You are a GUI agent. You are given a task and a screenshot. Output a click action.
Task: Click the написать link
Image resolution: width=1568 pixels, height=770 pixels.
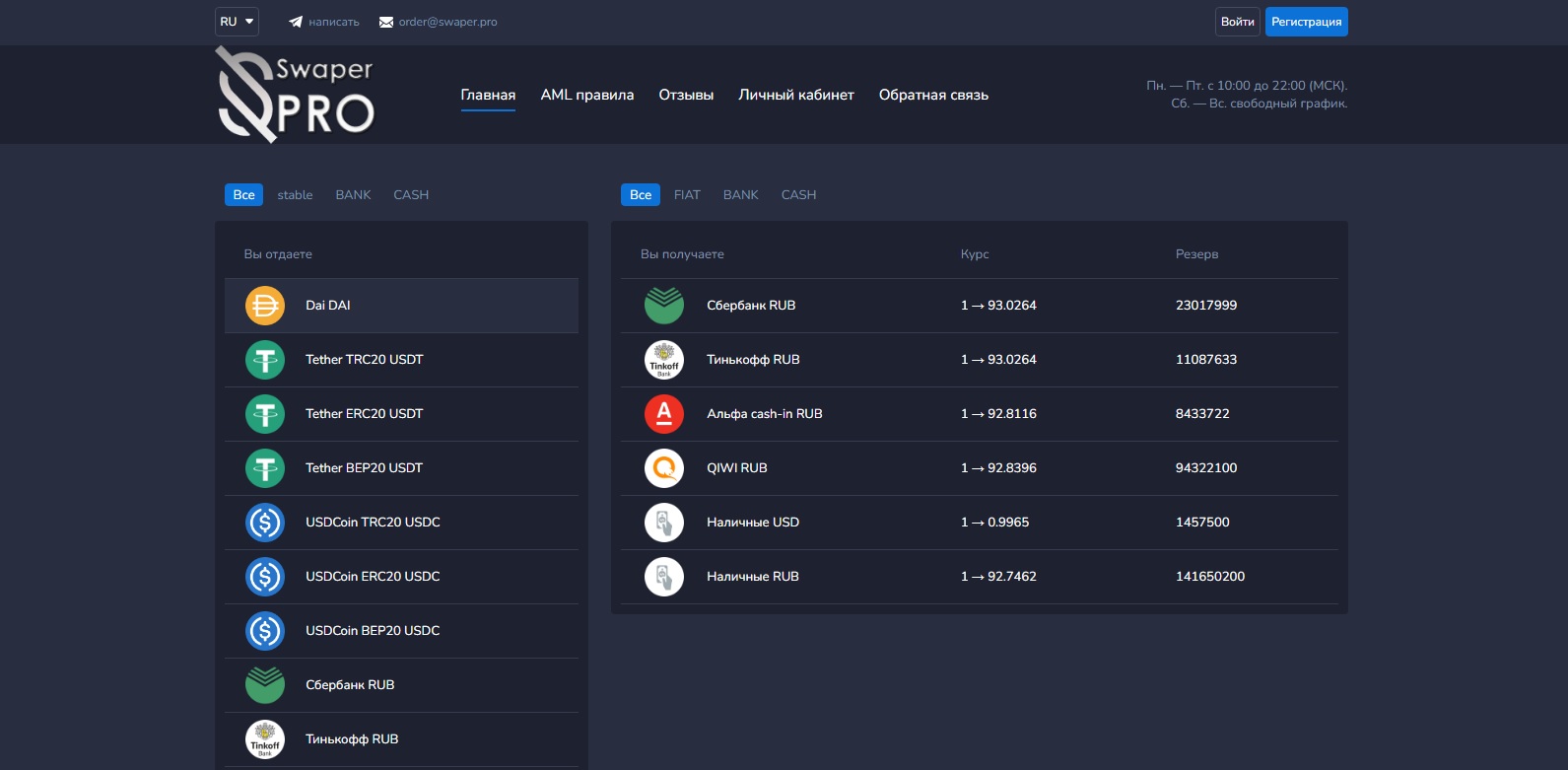tap(334, 22)
